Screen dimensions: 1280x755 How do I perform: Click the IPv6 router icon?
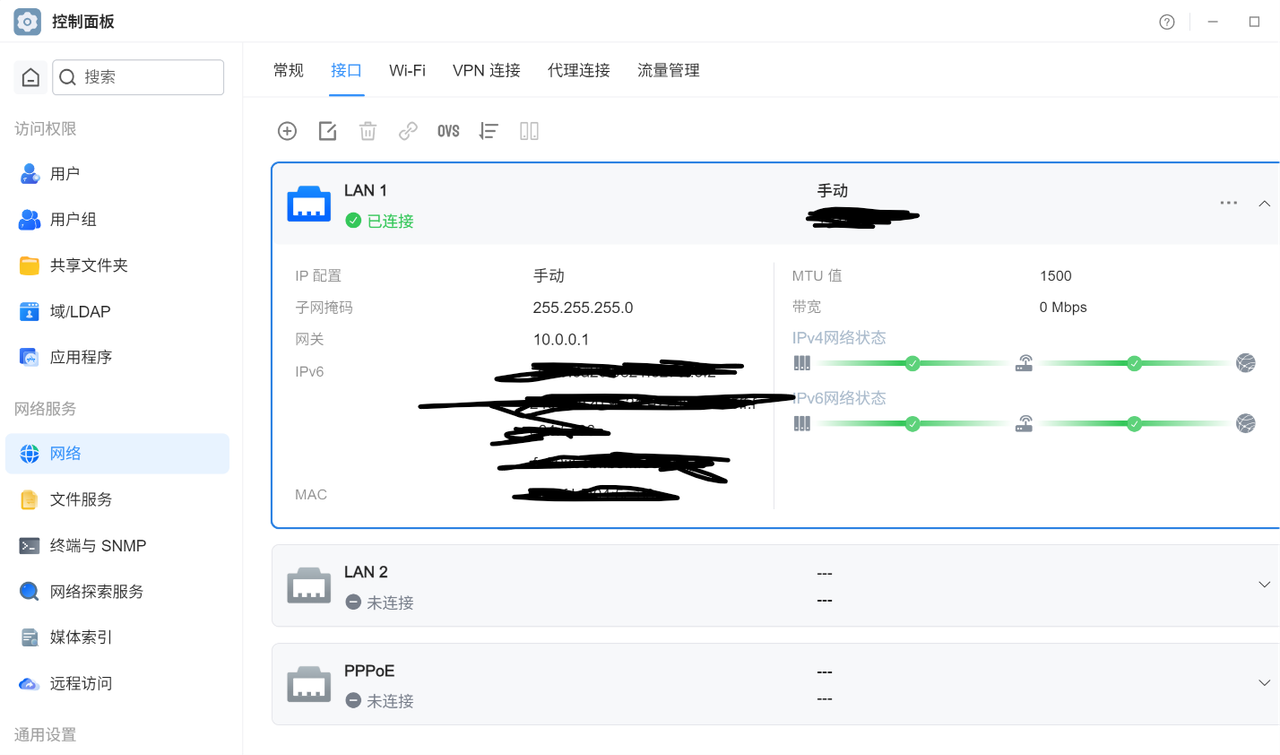tap(1024, 423)
